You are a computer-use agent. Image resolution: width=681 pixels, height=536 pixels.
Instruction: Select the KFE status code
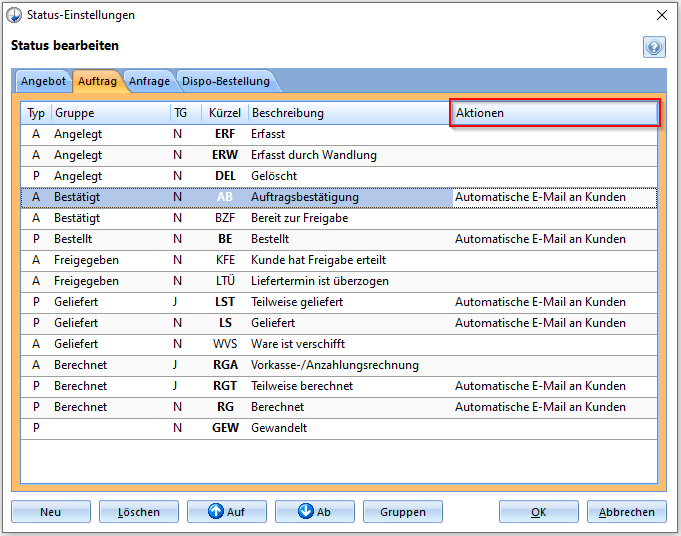(x=225, y=260)
